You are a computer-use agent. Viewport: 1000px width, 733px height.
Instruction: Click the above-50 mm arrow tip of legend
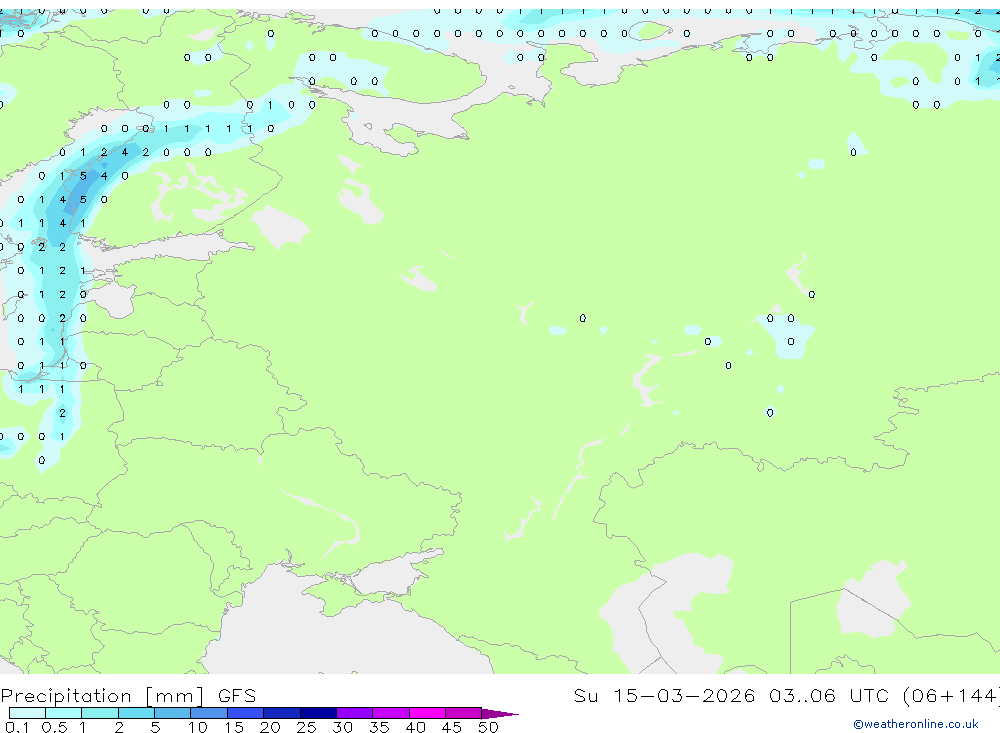point(500,713)
